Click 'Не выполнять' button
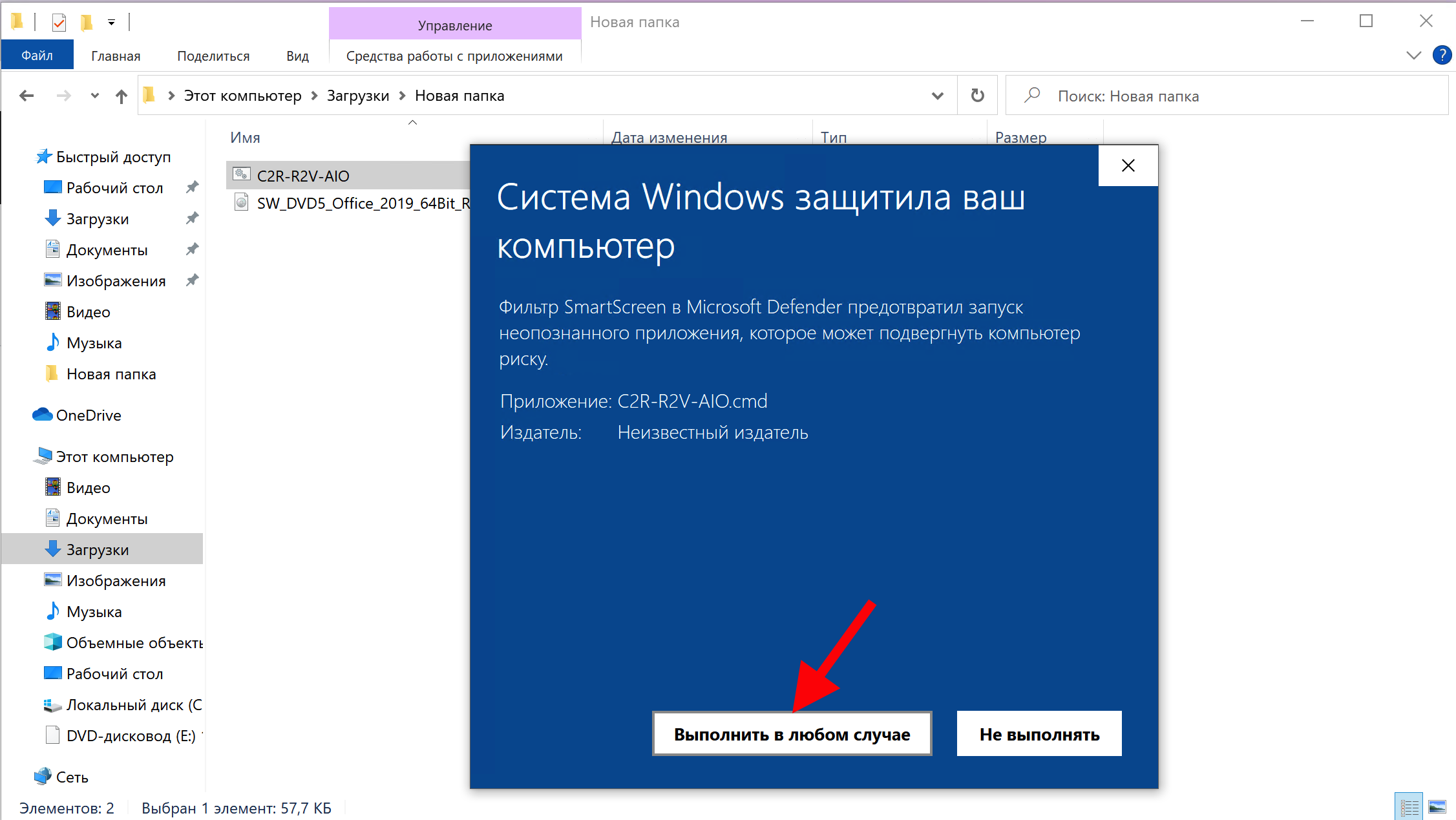The image size is (1456, 820). coord(1039,734)
